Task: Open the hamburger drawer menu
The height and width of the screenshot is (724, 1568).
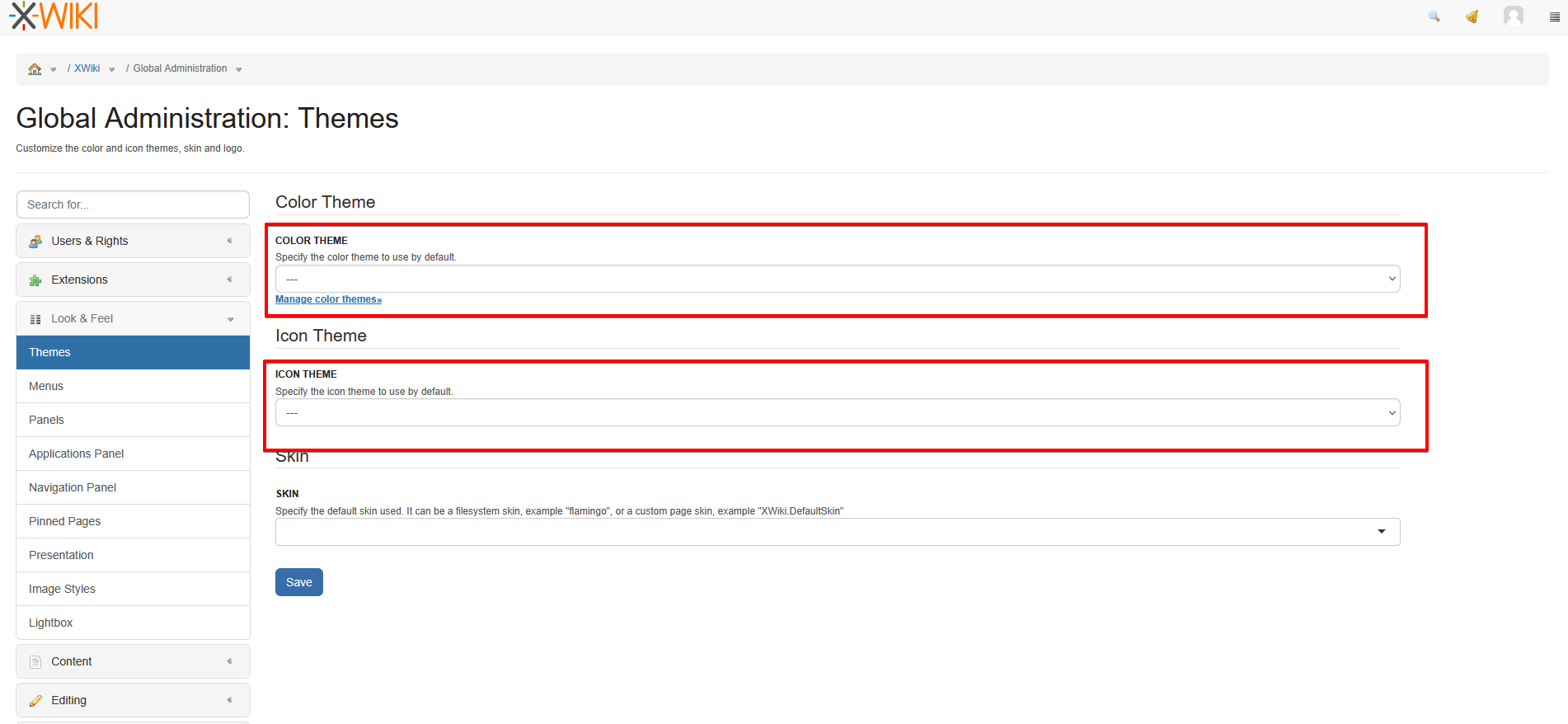Action: 1555,16
